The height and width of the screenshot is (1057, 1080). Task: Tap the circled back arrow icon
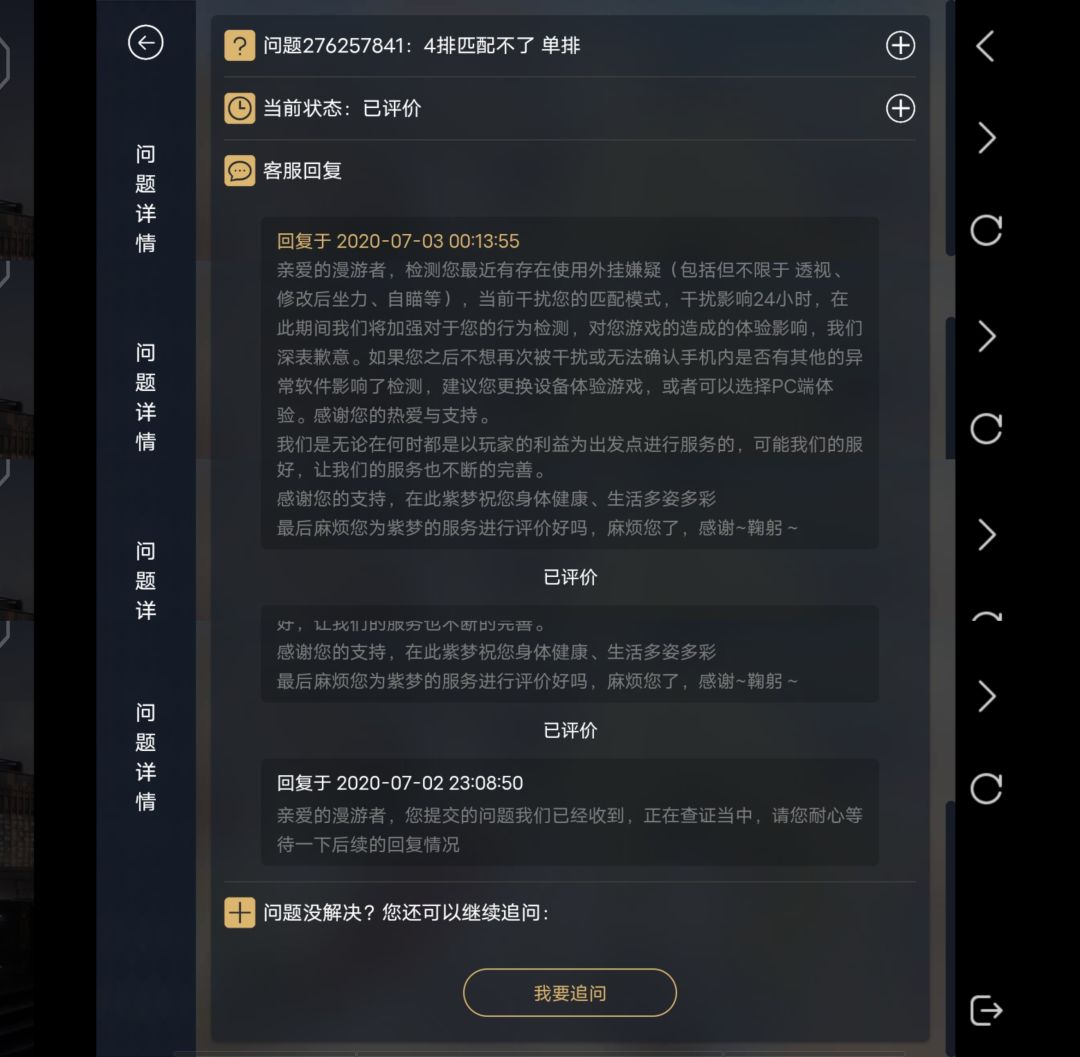pos(145,43)
